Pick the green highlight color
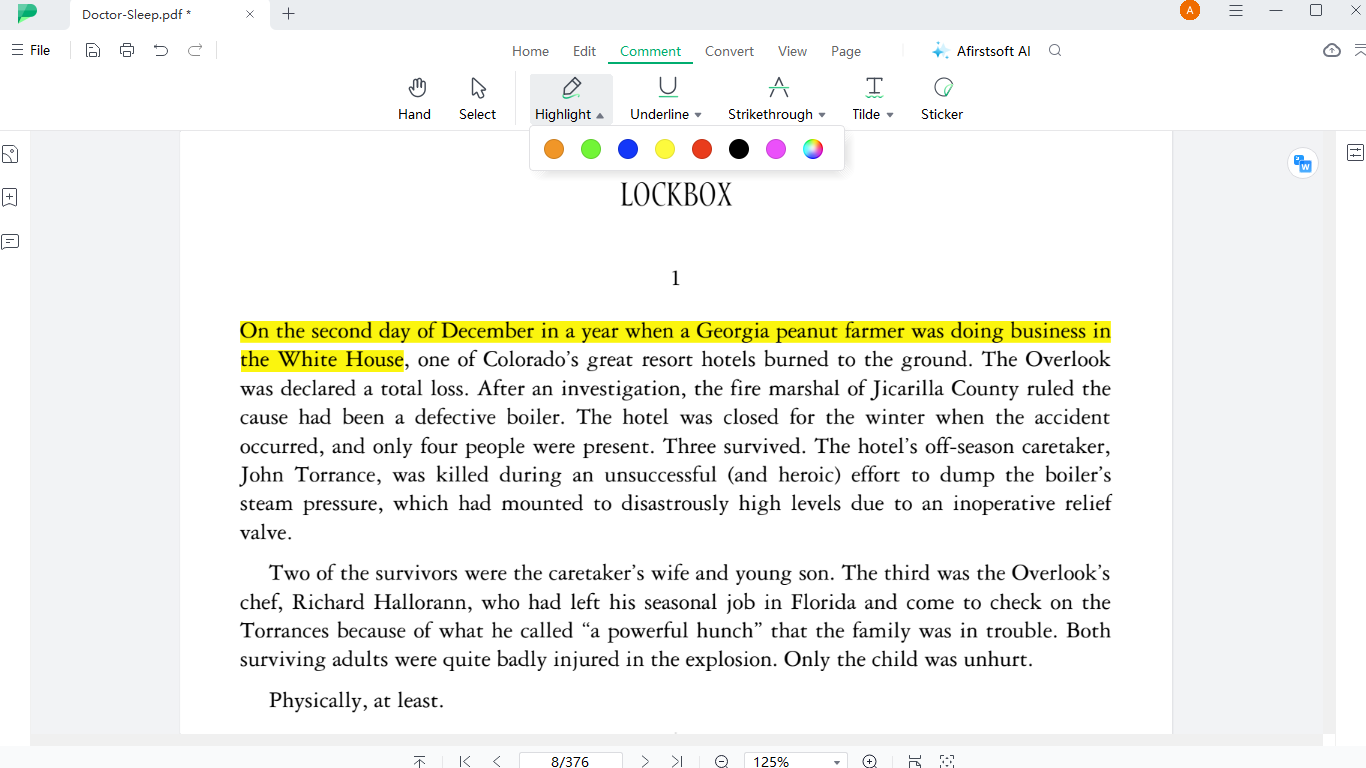1366x768 pixels. (591, 149)
